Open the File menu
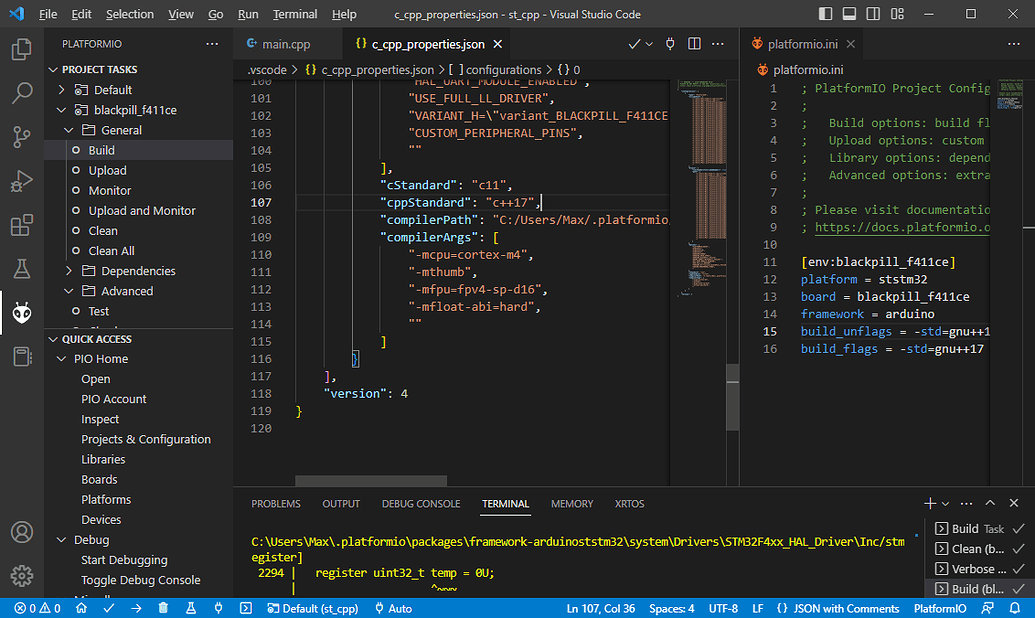This screenshot has height=618, width=1035. point(48,14)
